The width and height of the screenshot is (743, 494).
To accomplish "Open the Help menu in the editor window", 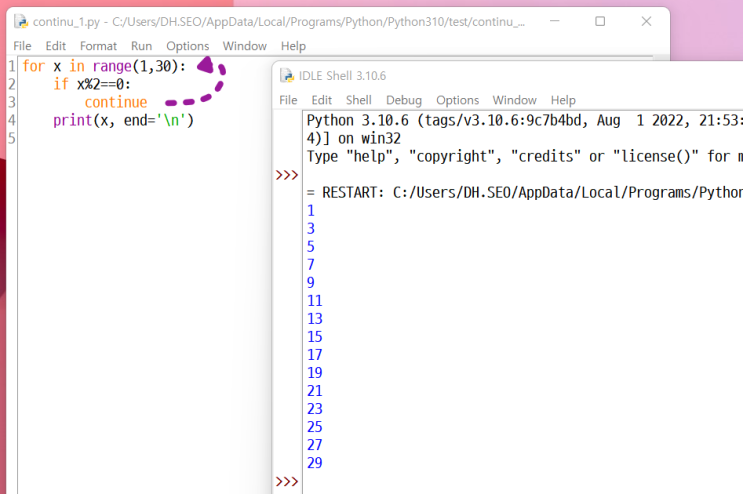I will [x=293, y=46].
